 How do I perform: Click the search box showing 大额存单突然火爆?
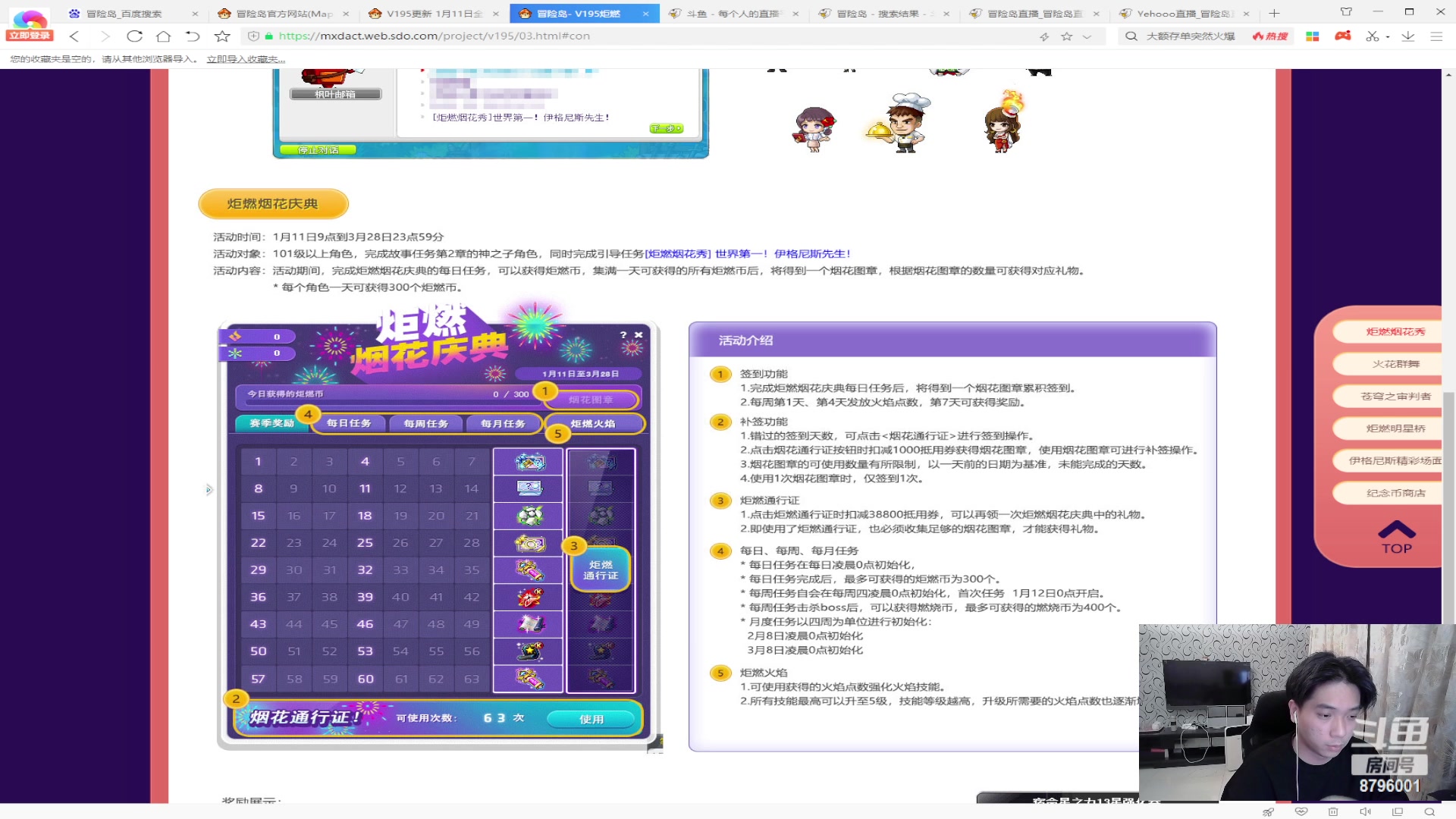pos(1191,36)
